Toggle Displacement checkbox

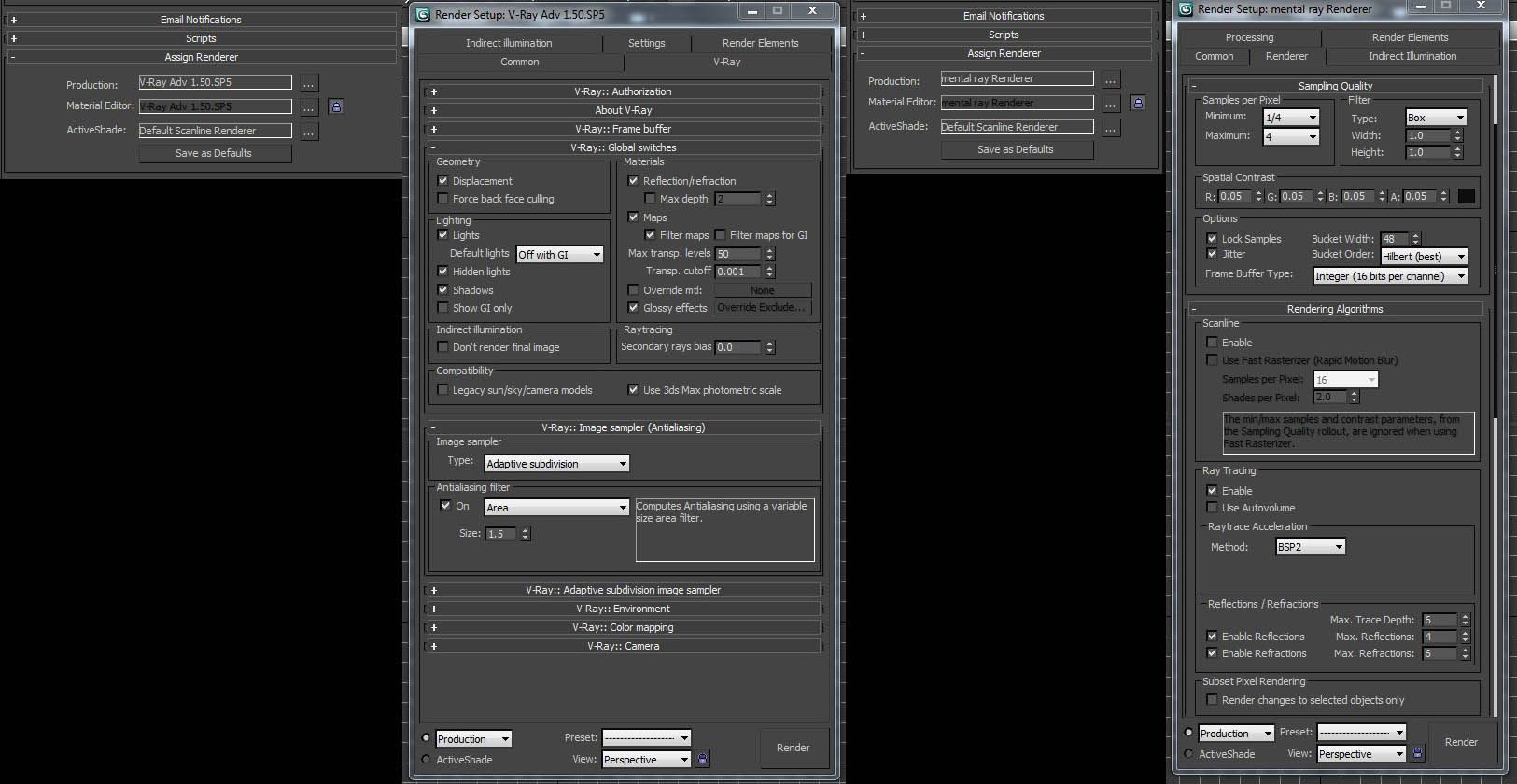[x=443, y=181]
